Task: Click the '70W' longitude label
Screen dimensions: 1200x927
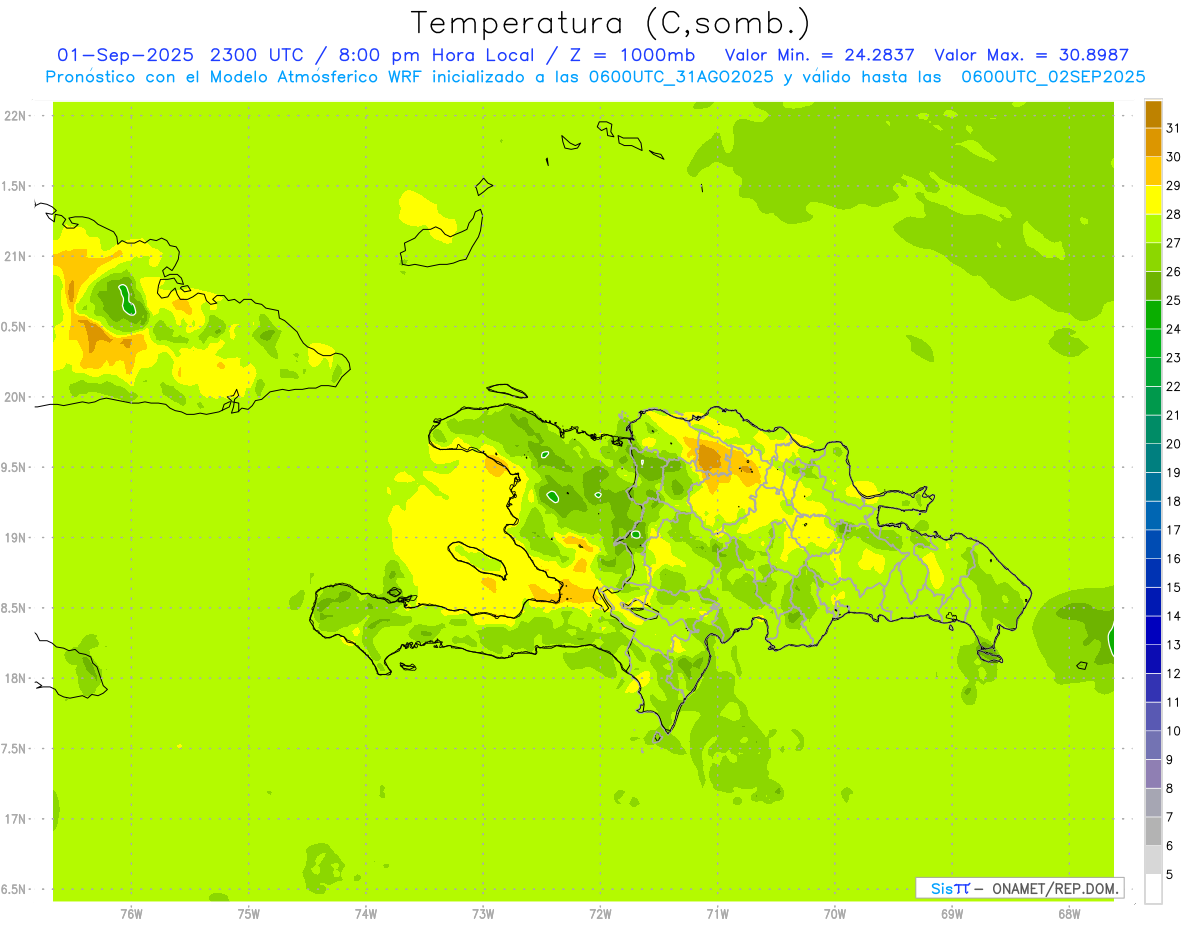Action: [835, 914]
